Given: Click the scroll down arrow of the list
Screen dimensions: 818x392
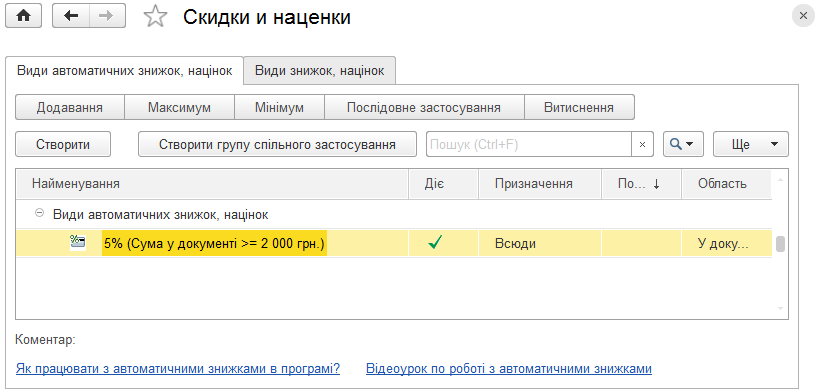Looking at the screenshot, I should (x=780, y=309).
